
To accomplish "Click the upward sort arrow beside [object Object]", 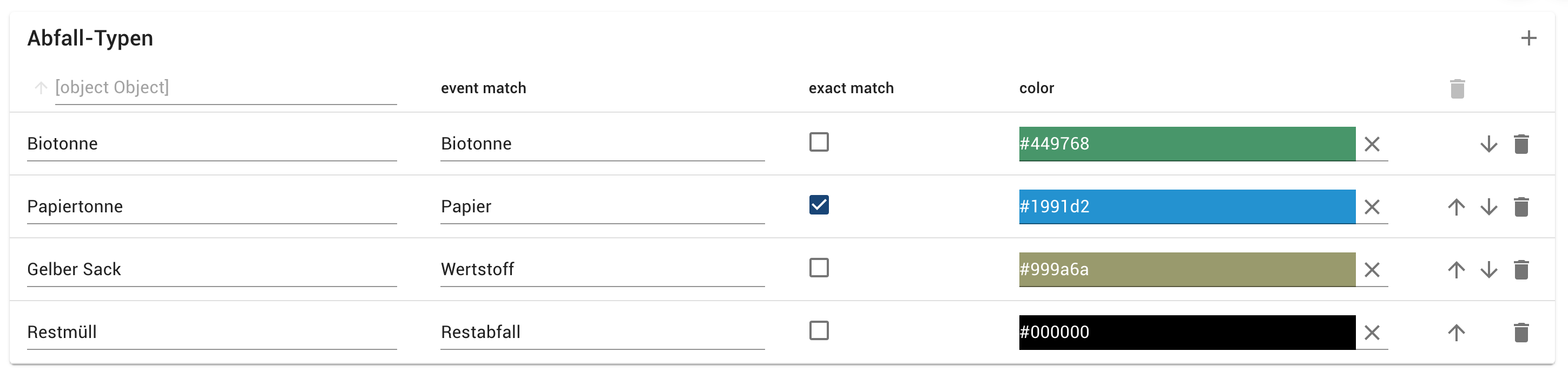I will pyautogui.click(x=40, y=88).
